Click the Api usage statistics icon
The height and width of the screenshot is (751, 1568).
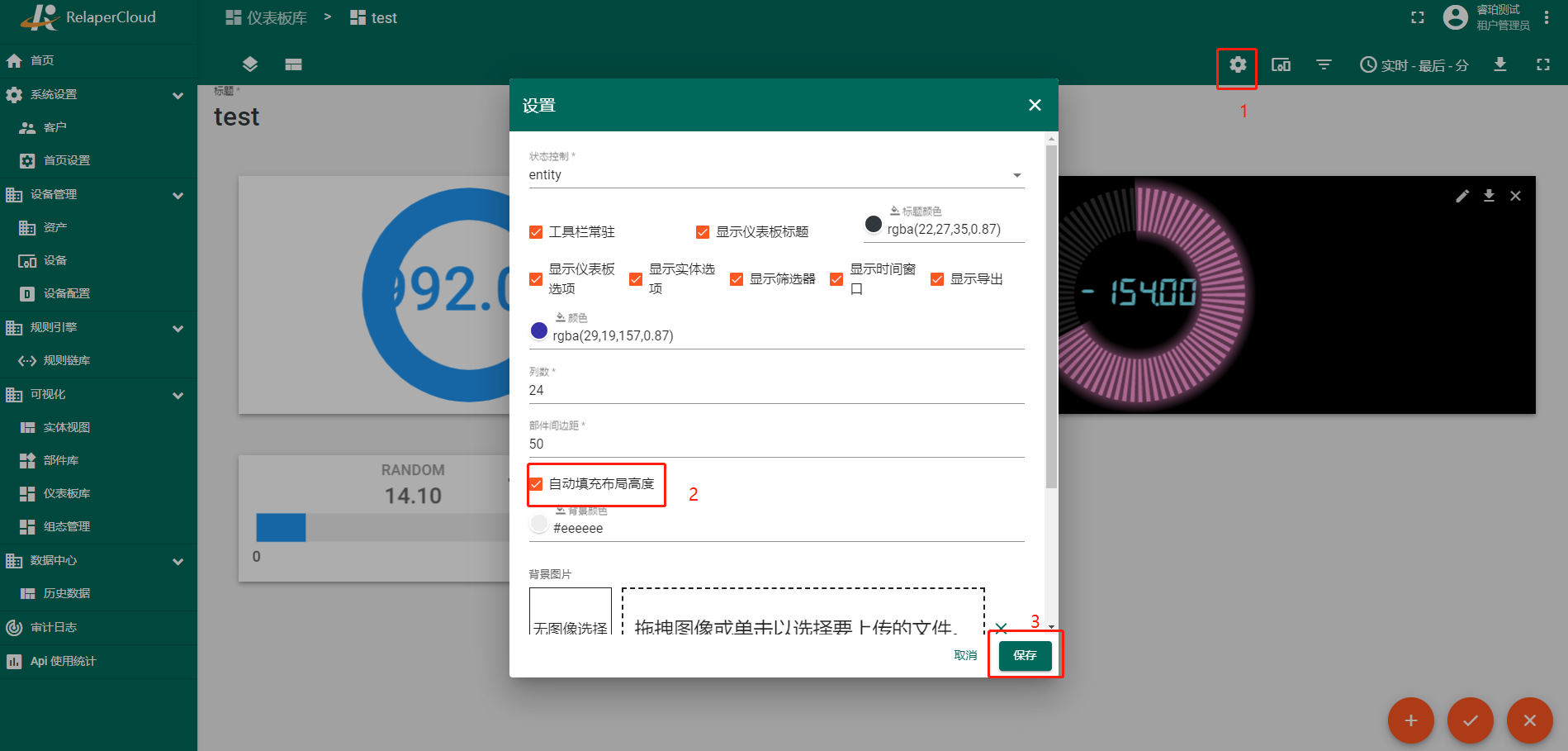(14, 661)
